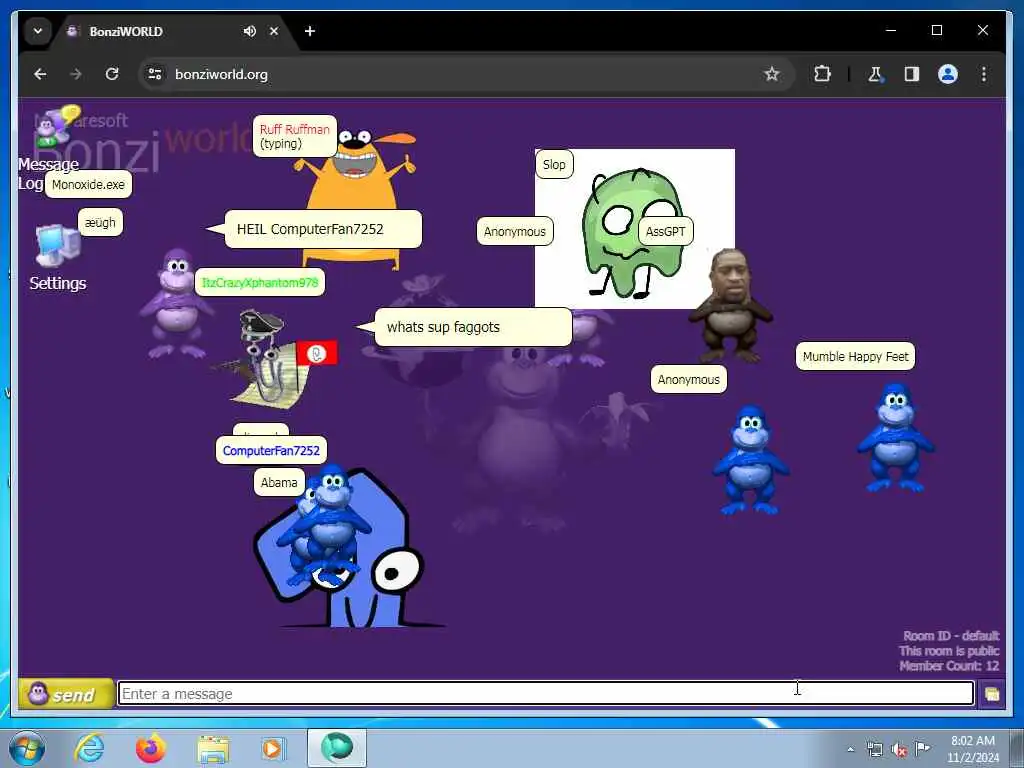Click the blue Bonzi under Anonymous tag
Screen dimensions: 1024x768
coord(751,460)
